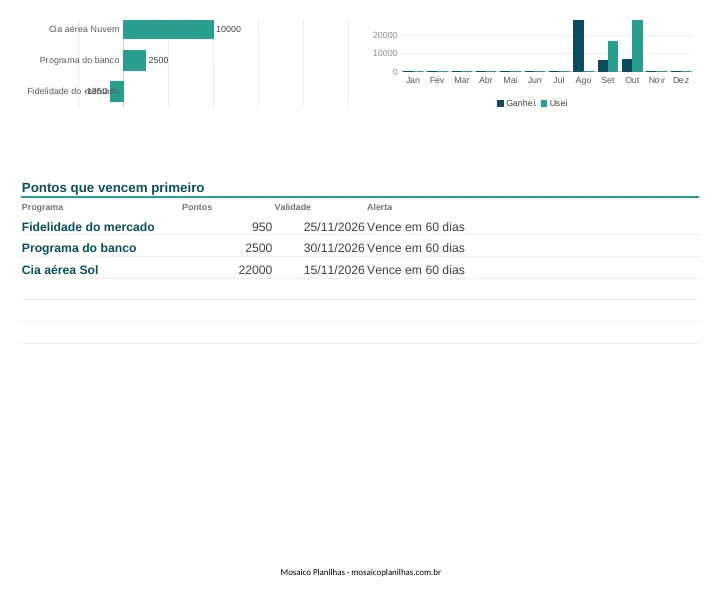This screenshot has height=597, width=719.
Task: Click the 2500 points table cell
Action: pos(259,248)
